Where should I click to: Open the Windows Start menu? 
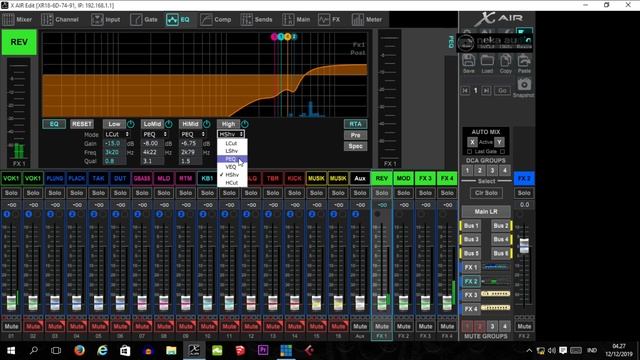tap(11, 350)
